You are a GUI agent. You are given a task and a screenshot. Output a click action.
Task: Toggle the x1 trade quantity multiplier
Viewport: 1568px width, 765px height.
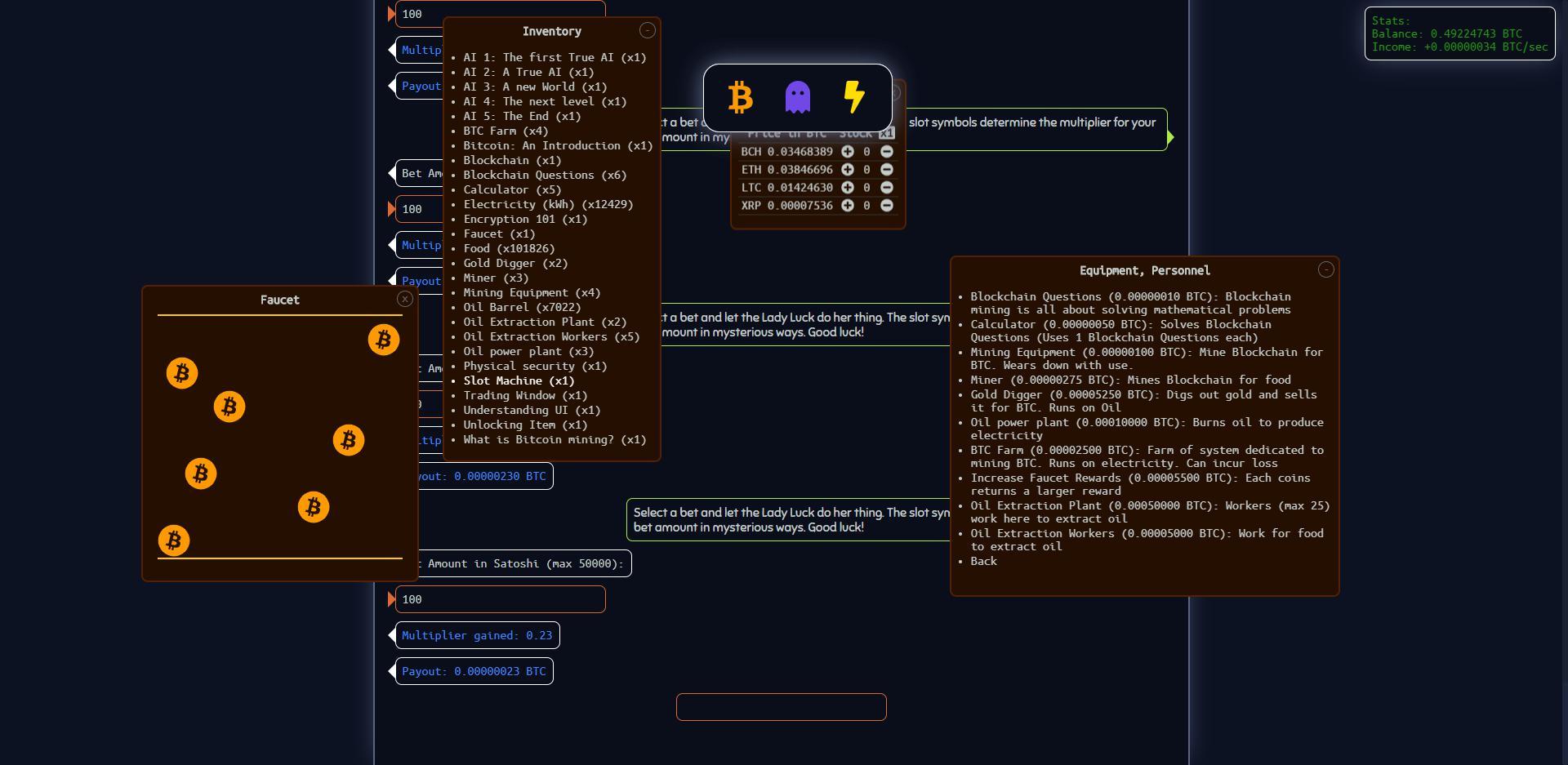coord(887,133)
